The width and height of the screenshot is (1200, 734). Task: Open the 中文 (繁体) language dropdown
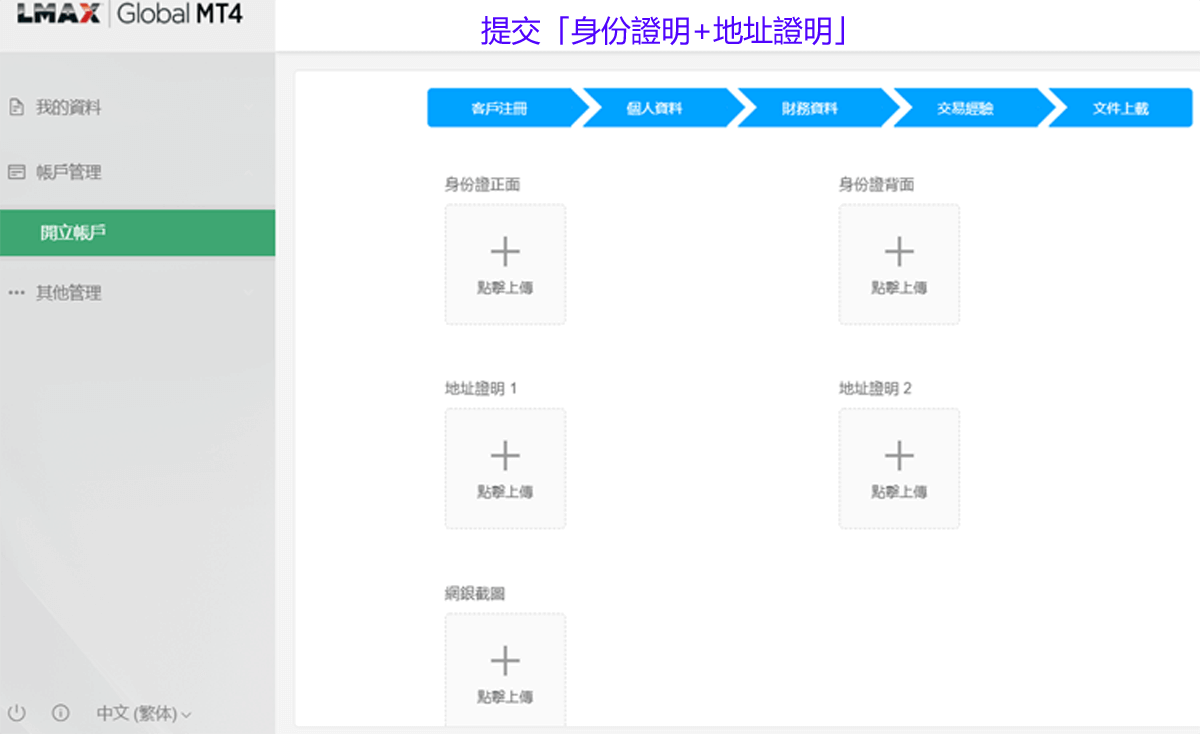click(x=143, y=713)
